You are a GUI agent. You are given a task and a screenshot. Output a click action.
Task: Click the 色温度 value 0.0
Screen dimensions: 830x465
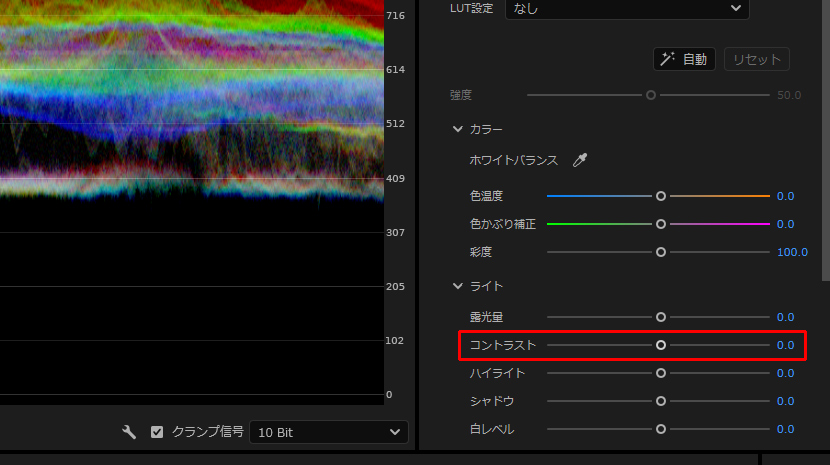tap(786, 196)
